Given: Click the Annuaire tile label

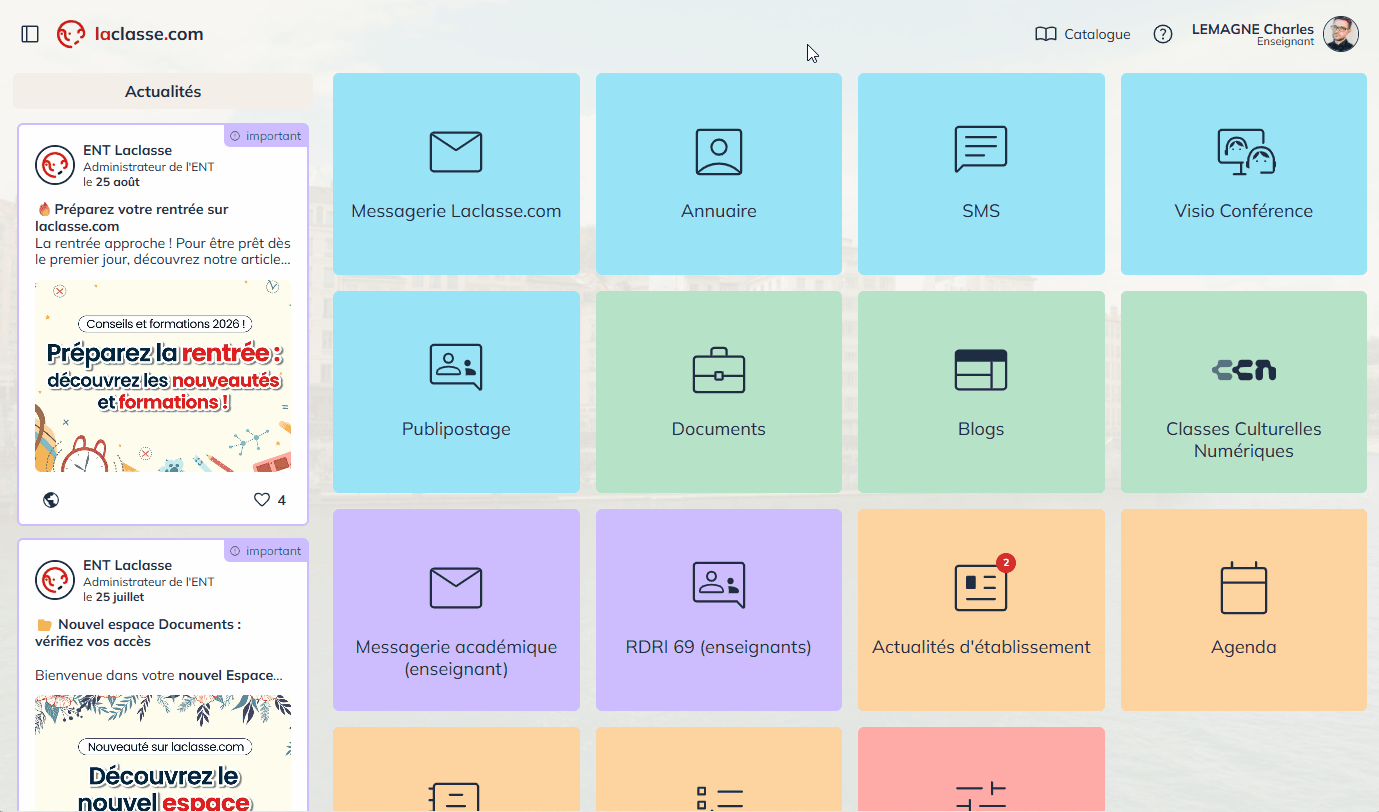Looking at the screenshot, I should click(719, 211).
